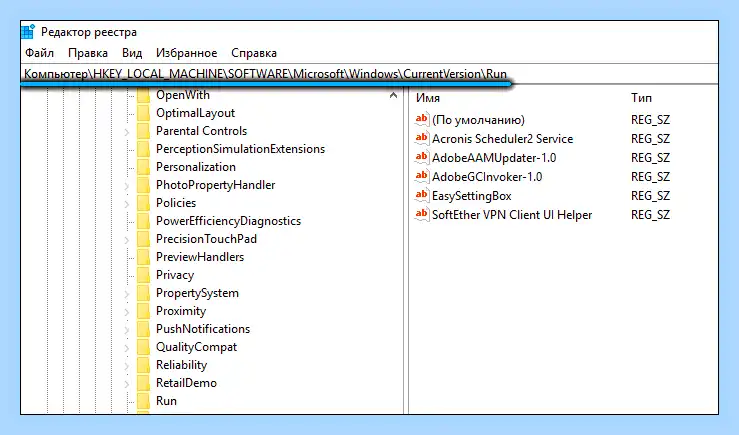Viewport: 739px width, 435px height.
Task: Expand the QualityCompat key
Action: click(127, 348)
